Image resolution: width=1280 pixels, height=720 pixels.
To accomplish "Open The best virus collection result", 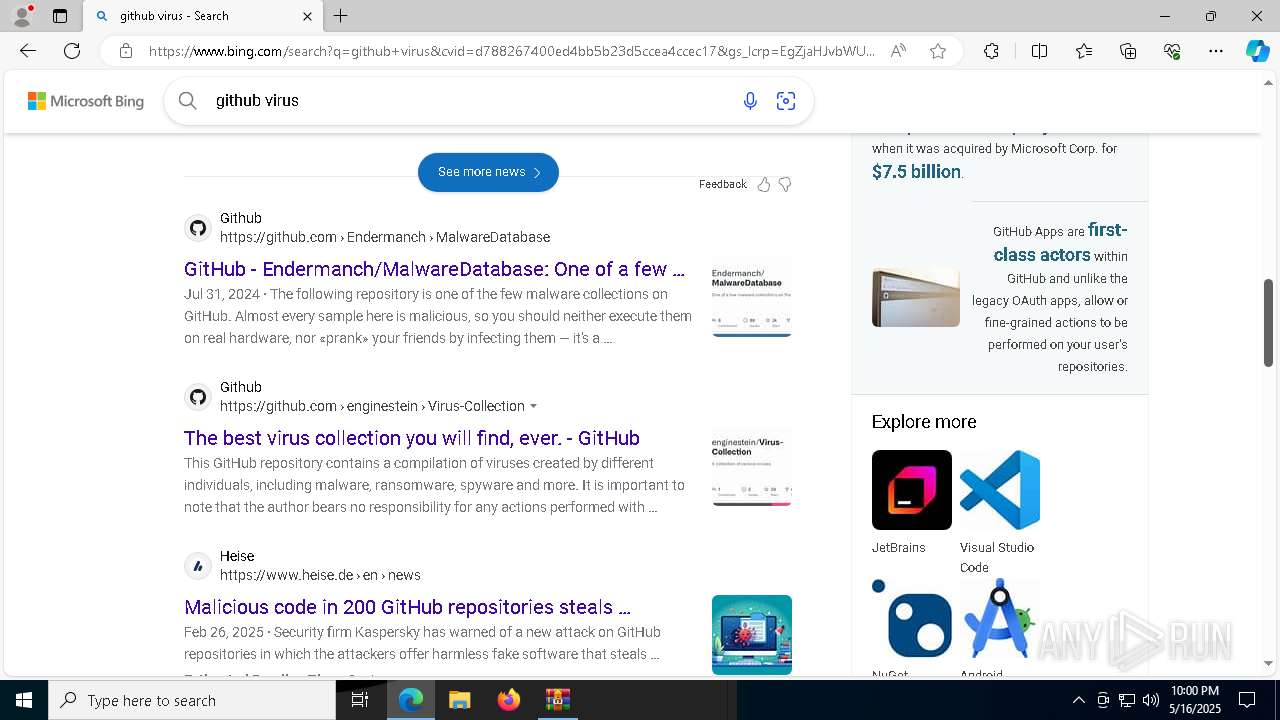I will [412, 438].
